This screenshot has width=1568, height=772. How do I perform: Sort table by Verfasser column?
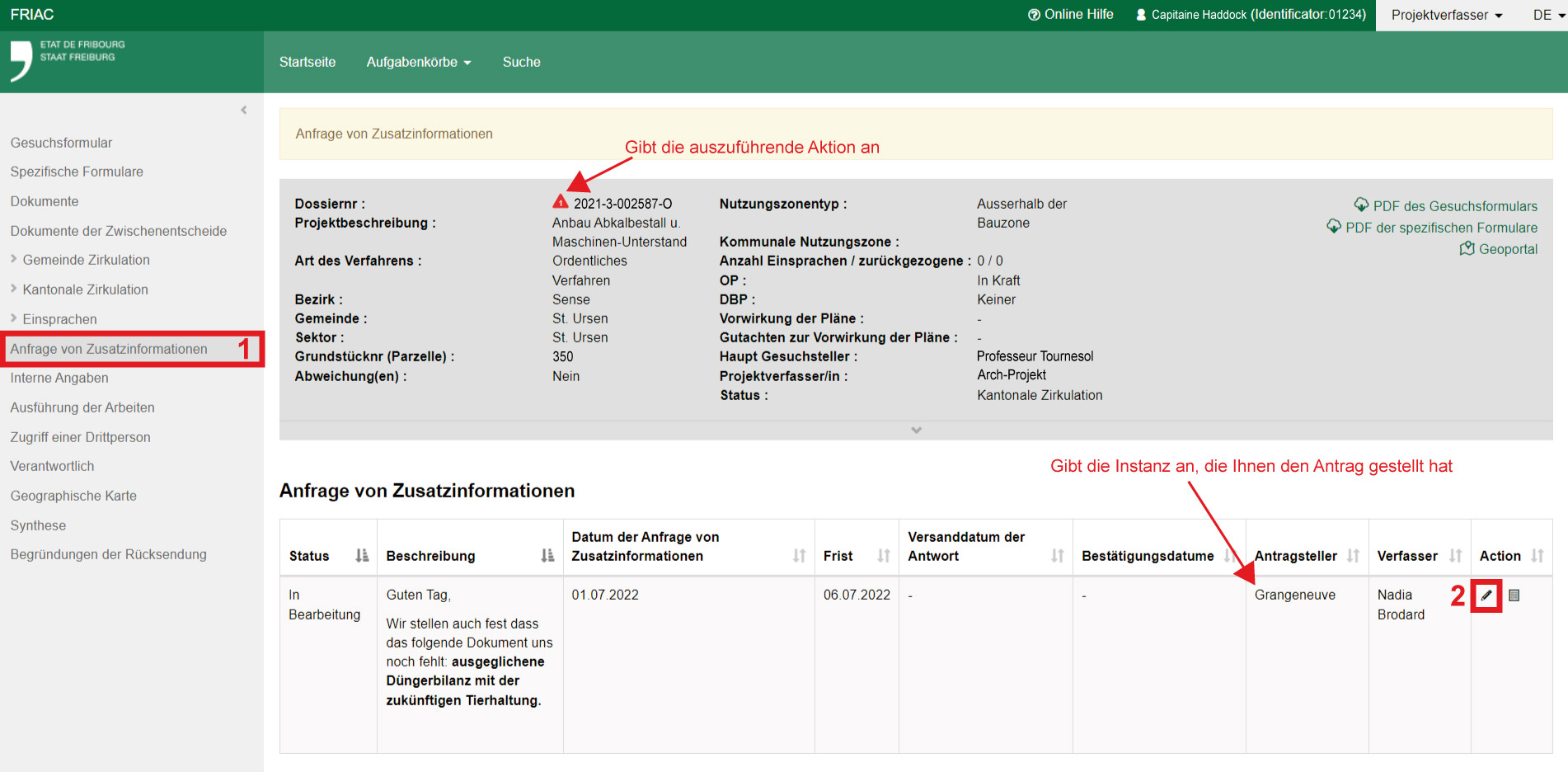click(1455, 556)
